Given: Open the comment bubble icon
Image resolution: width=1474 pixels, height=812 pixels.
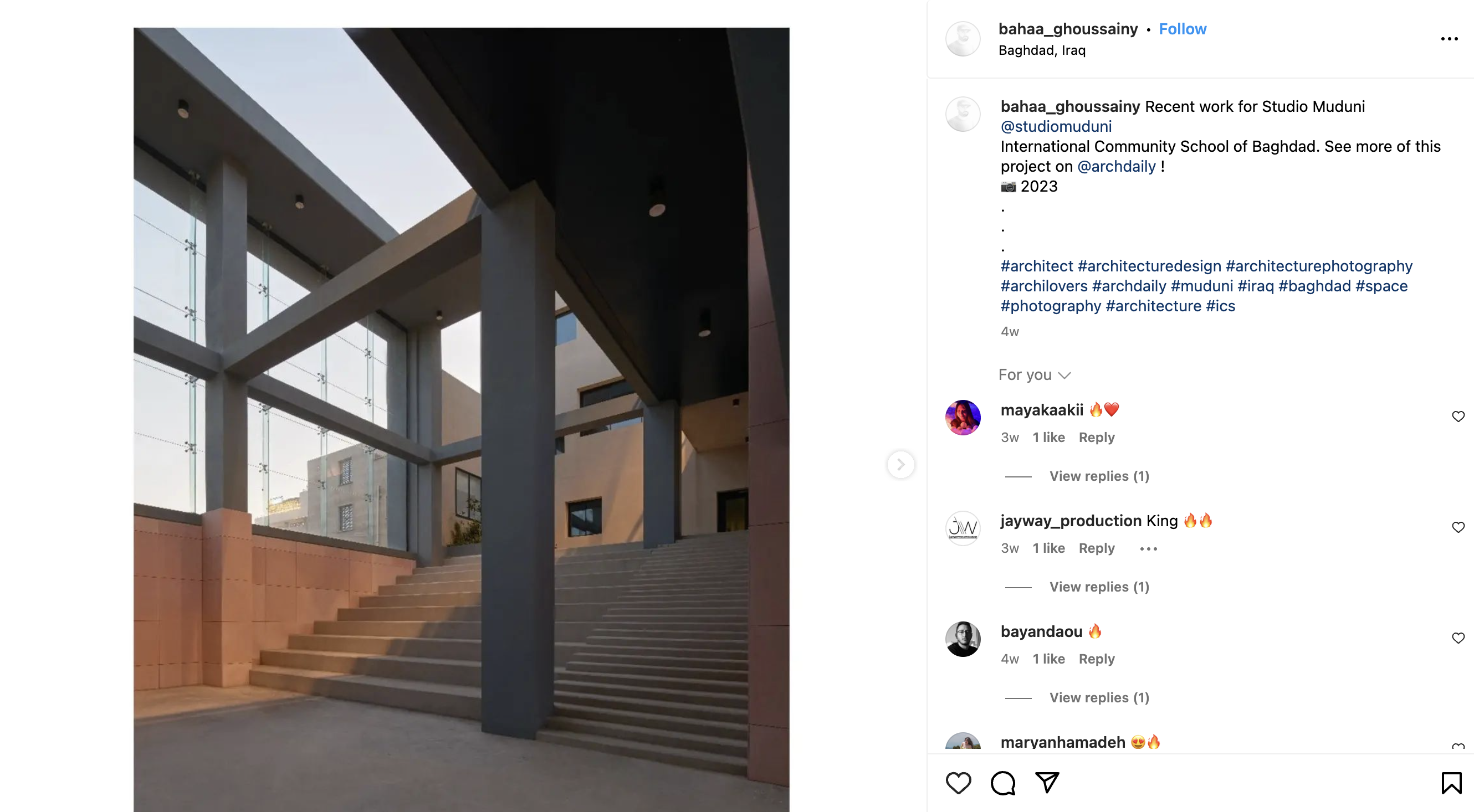Looking at the screenshot, I should click(1003, 783).
